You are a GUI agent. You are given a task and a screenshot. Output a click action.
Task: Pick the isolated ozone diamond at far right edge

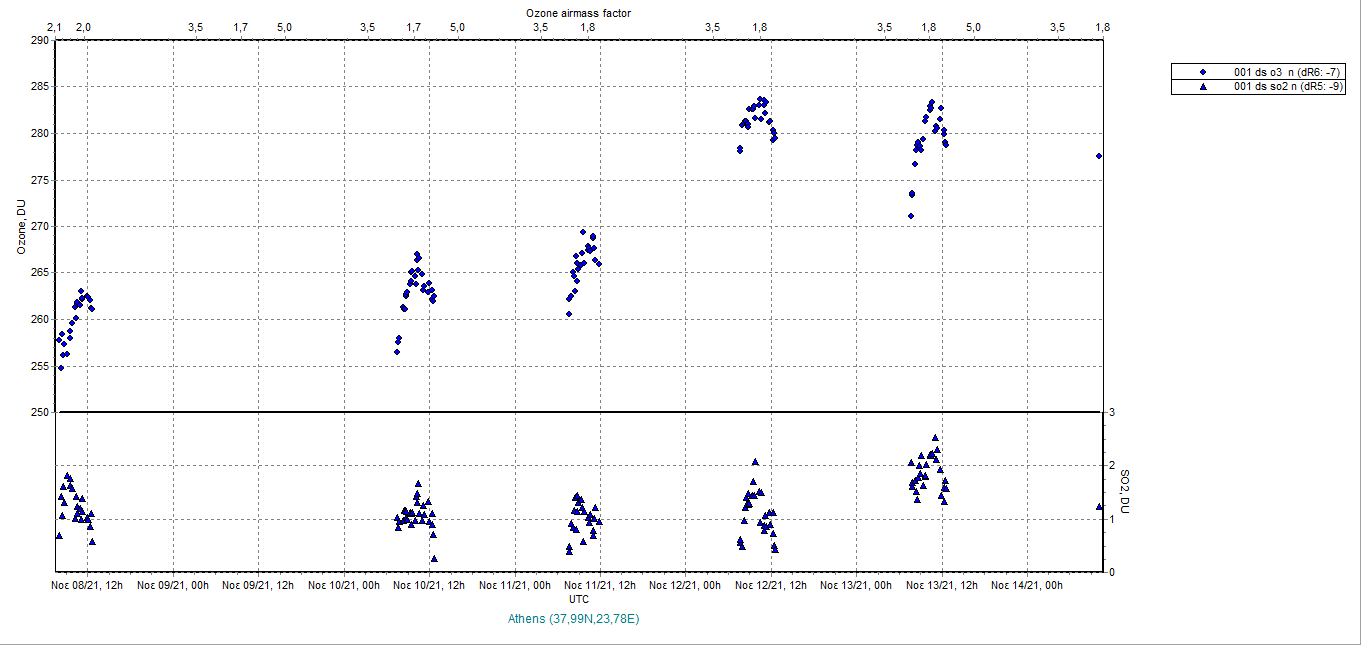point(1099,156)
